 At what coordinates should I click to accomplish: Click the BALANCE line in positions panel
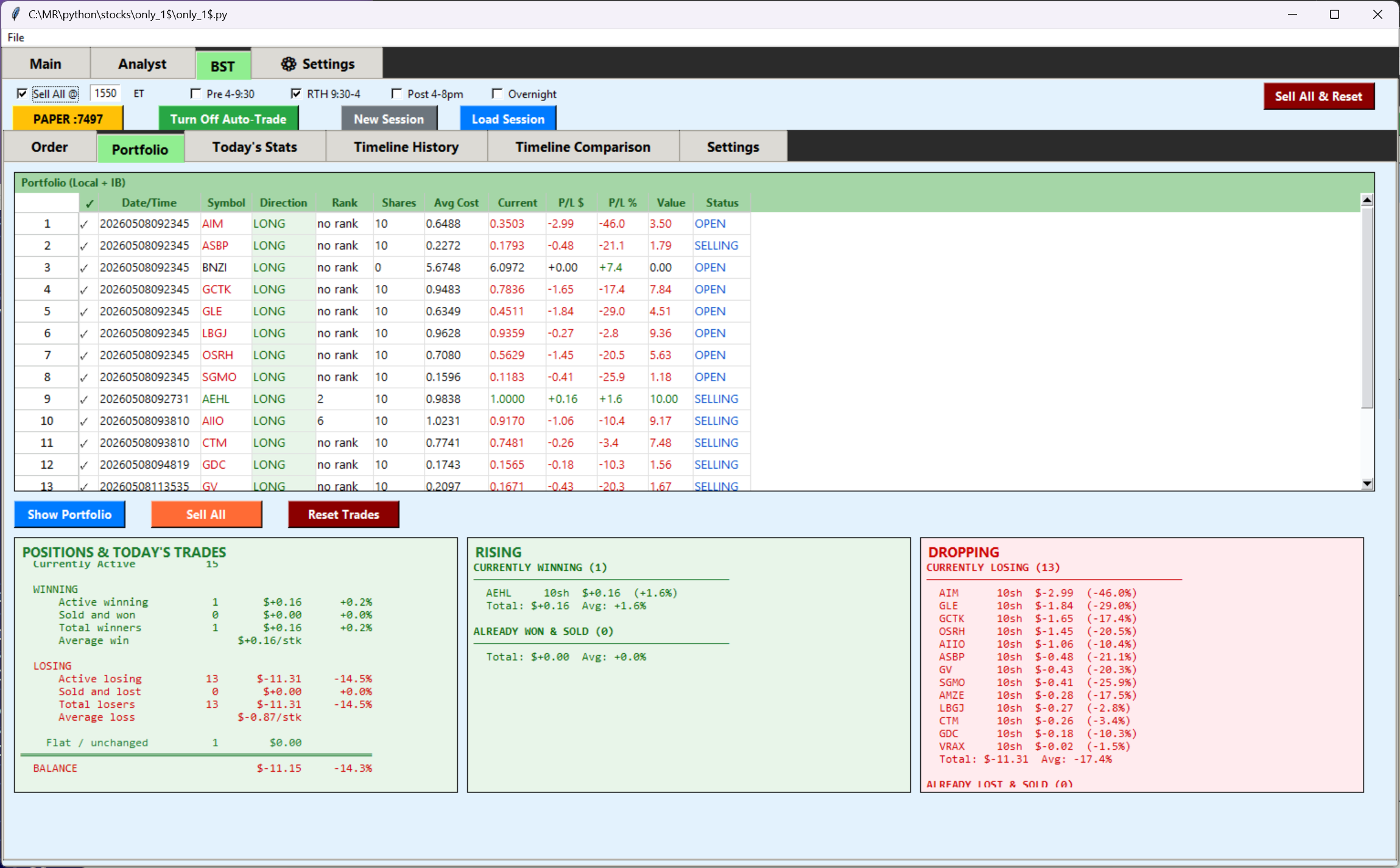coord(202,768)
